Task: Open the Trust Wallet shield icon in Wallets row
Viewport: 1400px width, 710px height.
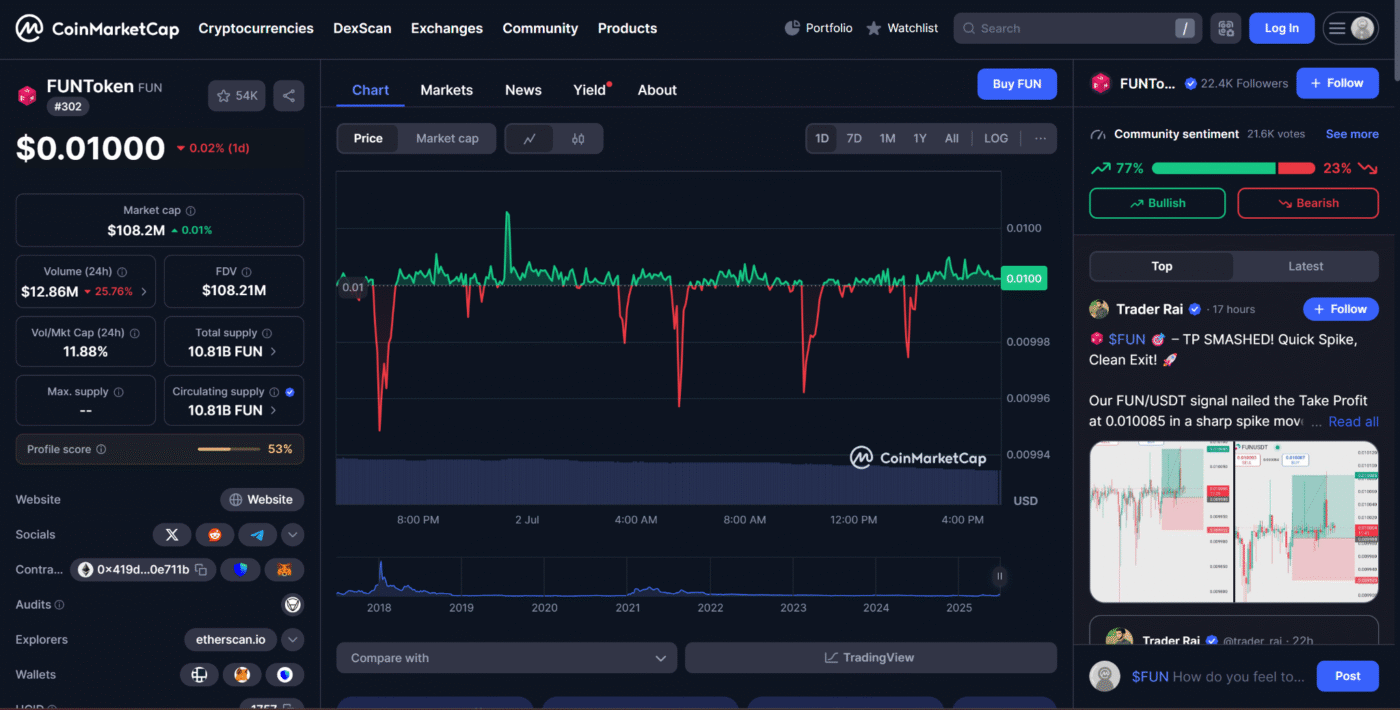Action: point(285,675)
